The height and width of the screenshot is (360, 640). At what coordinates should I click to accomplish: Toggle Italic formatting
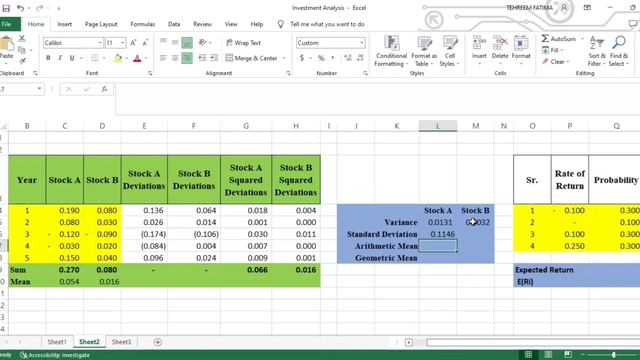tap(60, 58)
